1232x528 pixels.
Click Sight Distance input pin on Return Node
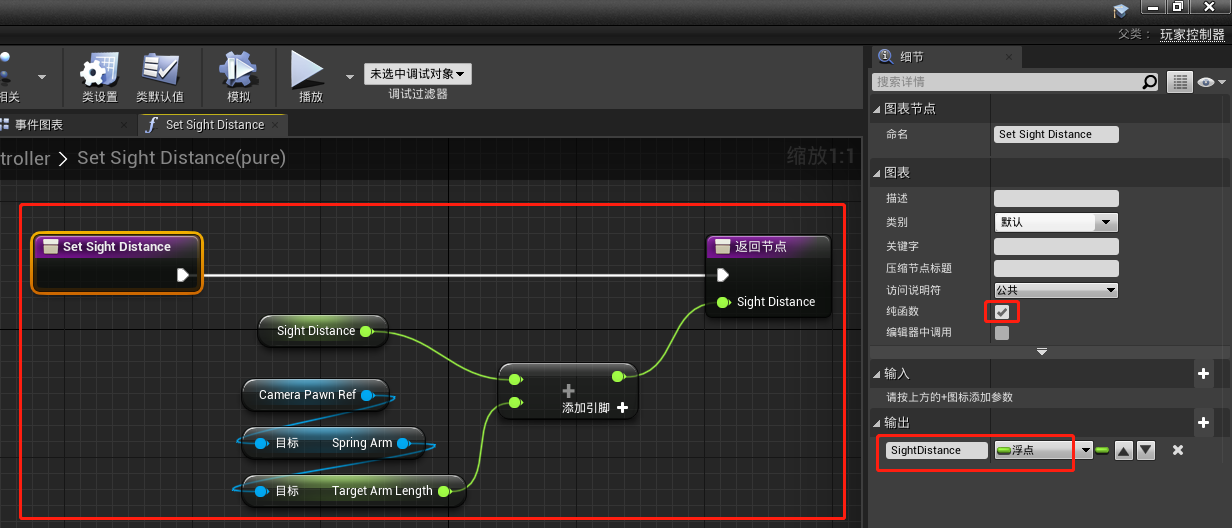pyautogui.click(x=722, y=302)
